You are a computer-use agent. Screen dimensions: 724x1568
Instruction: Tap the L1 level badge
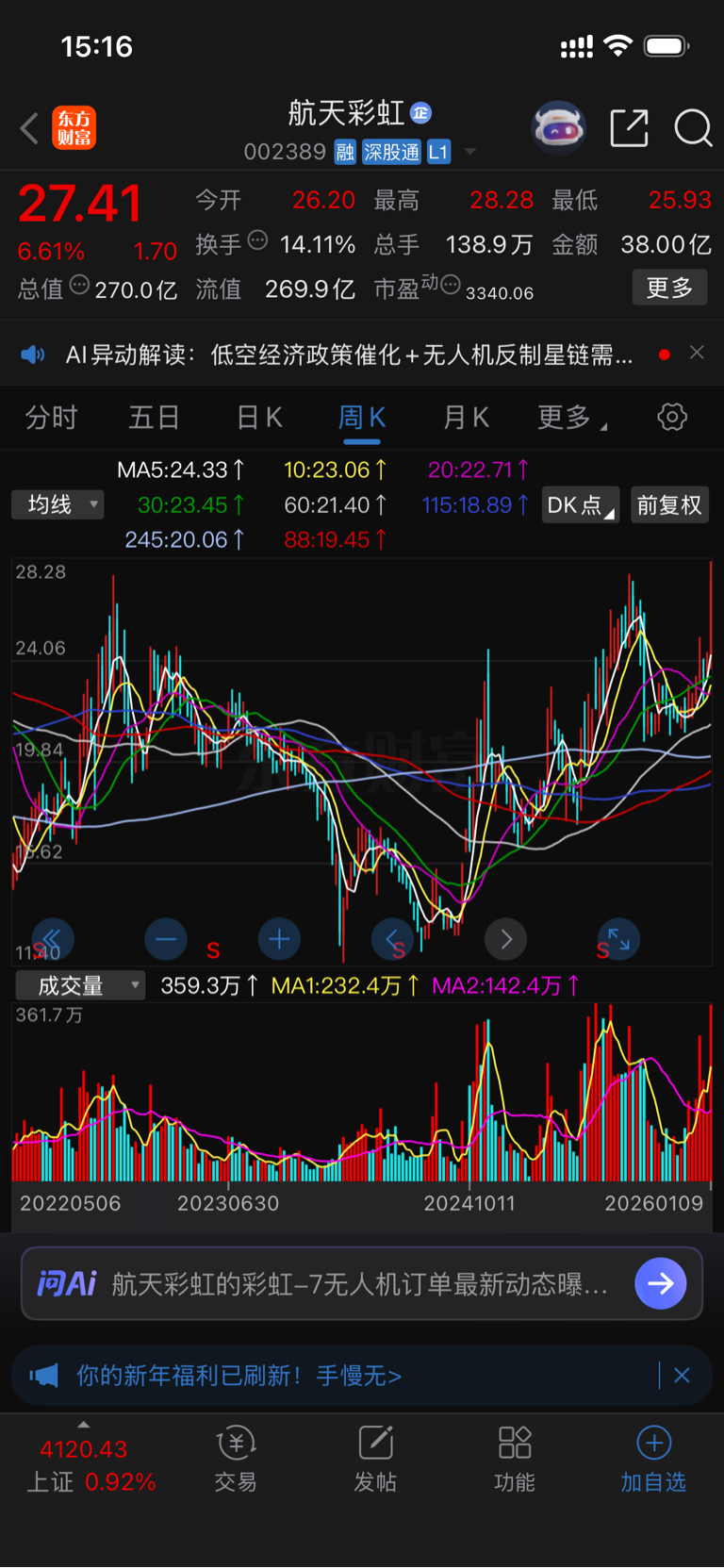point(438,152)
